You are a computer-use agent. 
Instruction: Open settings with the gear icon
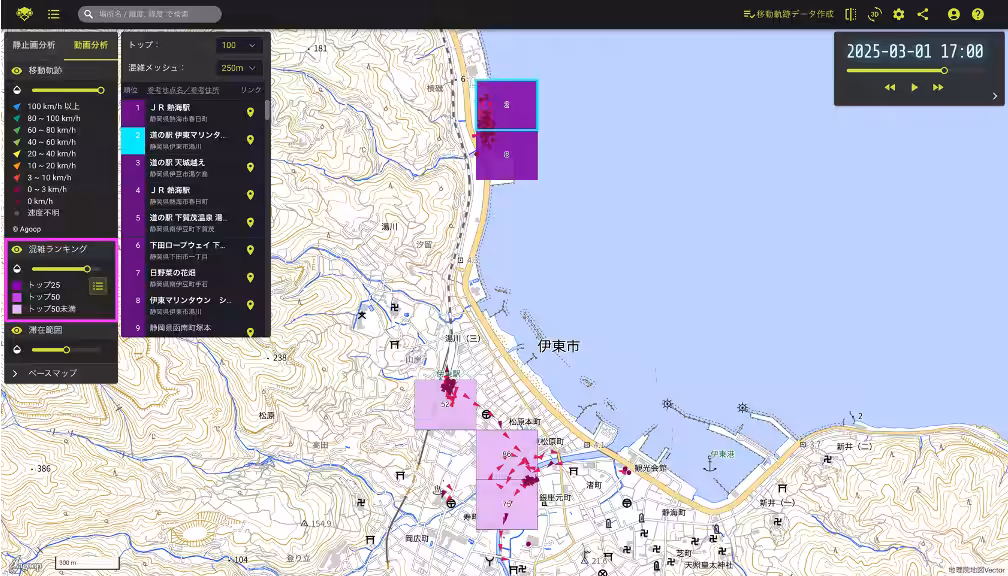899,14
